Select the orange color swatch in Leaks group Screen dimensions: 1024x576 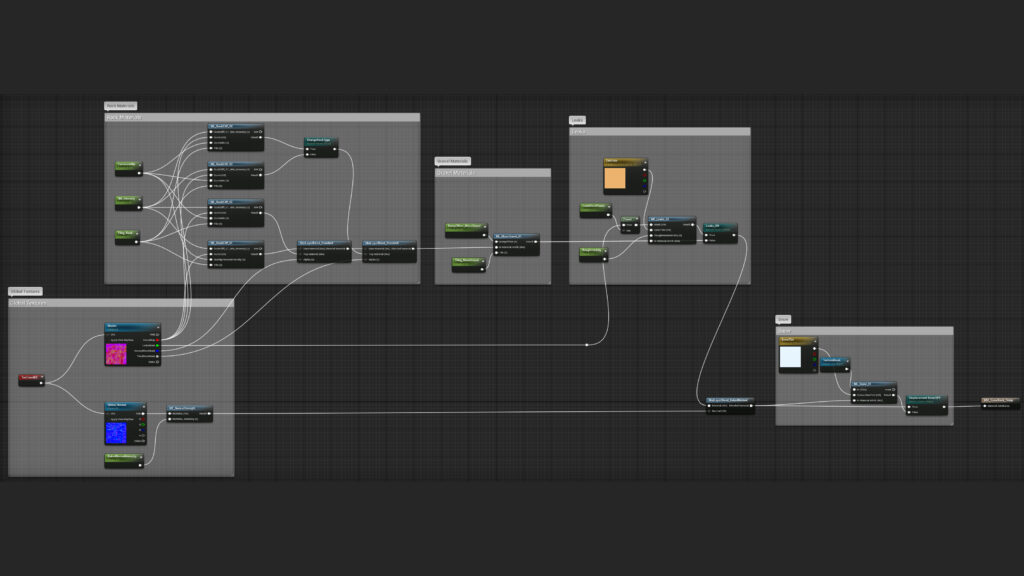pyautogui.click(x=615, y=178)
